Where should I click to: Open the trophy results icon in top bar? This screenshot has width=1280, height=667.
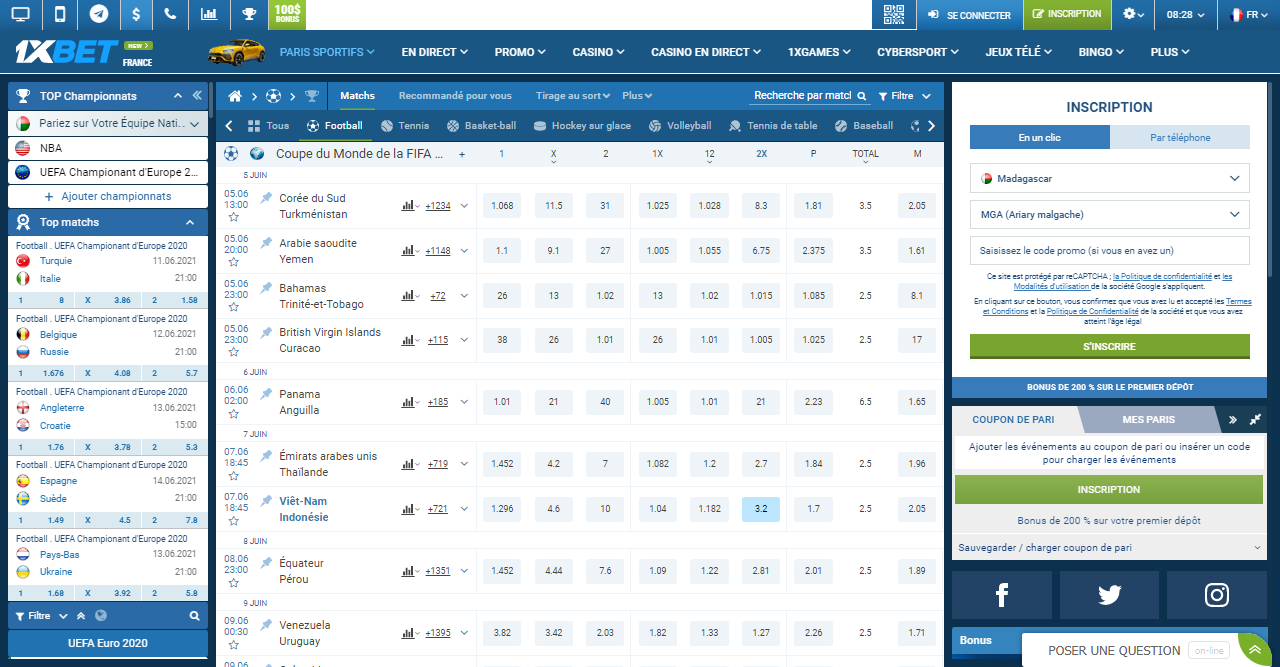249,14
